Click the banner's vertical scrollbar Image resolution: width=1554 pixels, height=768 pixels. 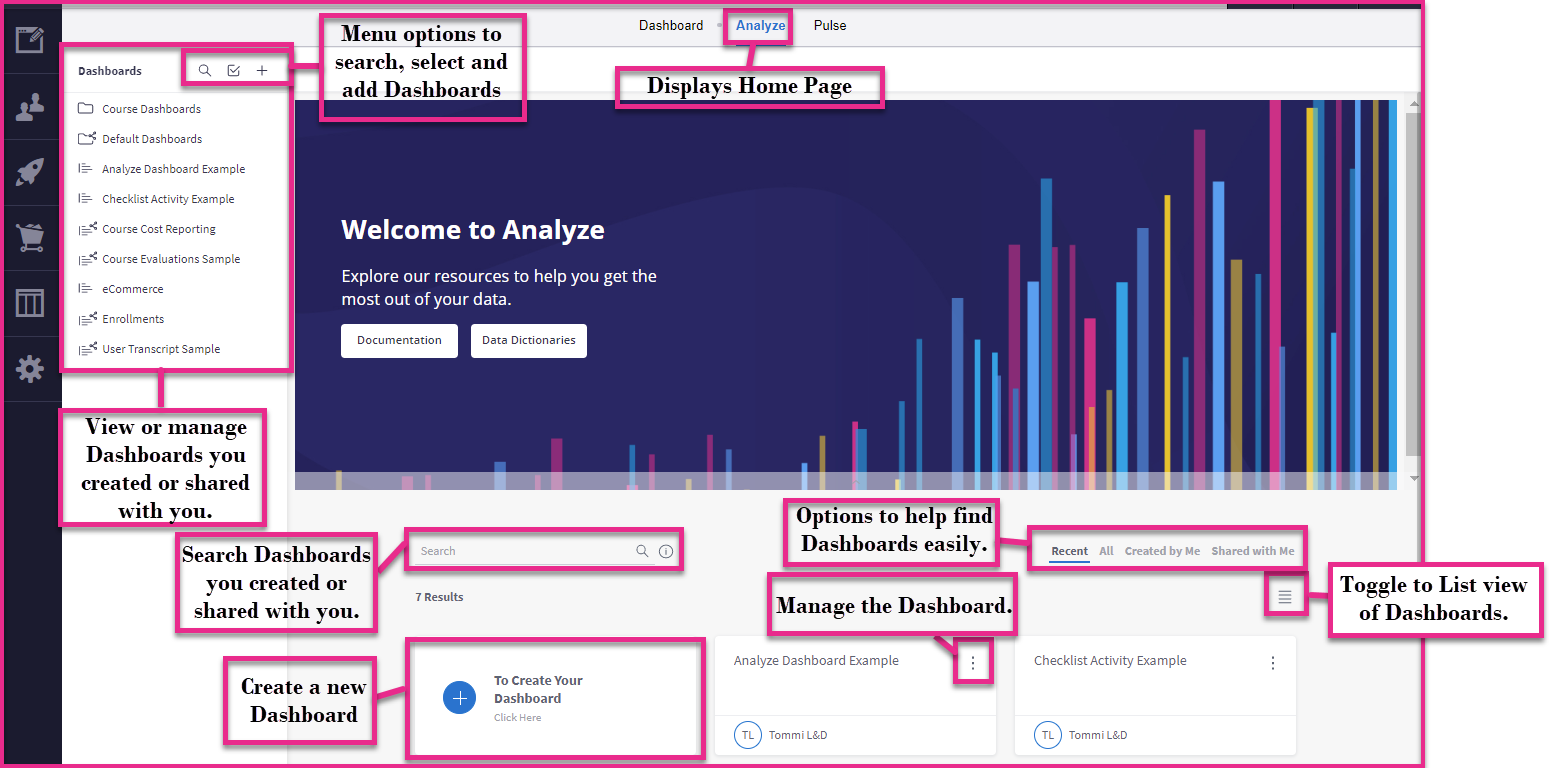(1412, 280)
